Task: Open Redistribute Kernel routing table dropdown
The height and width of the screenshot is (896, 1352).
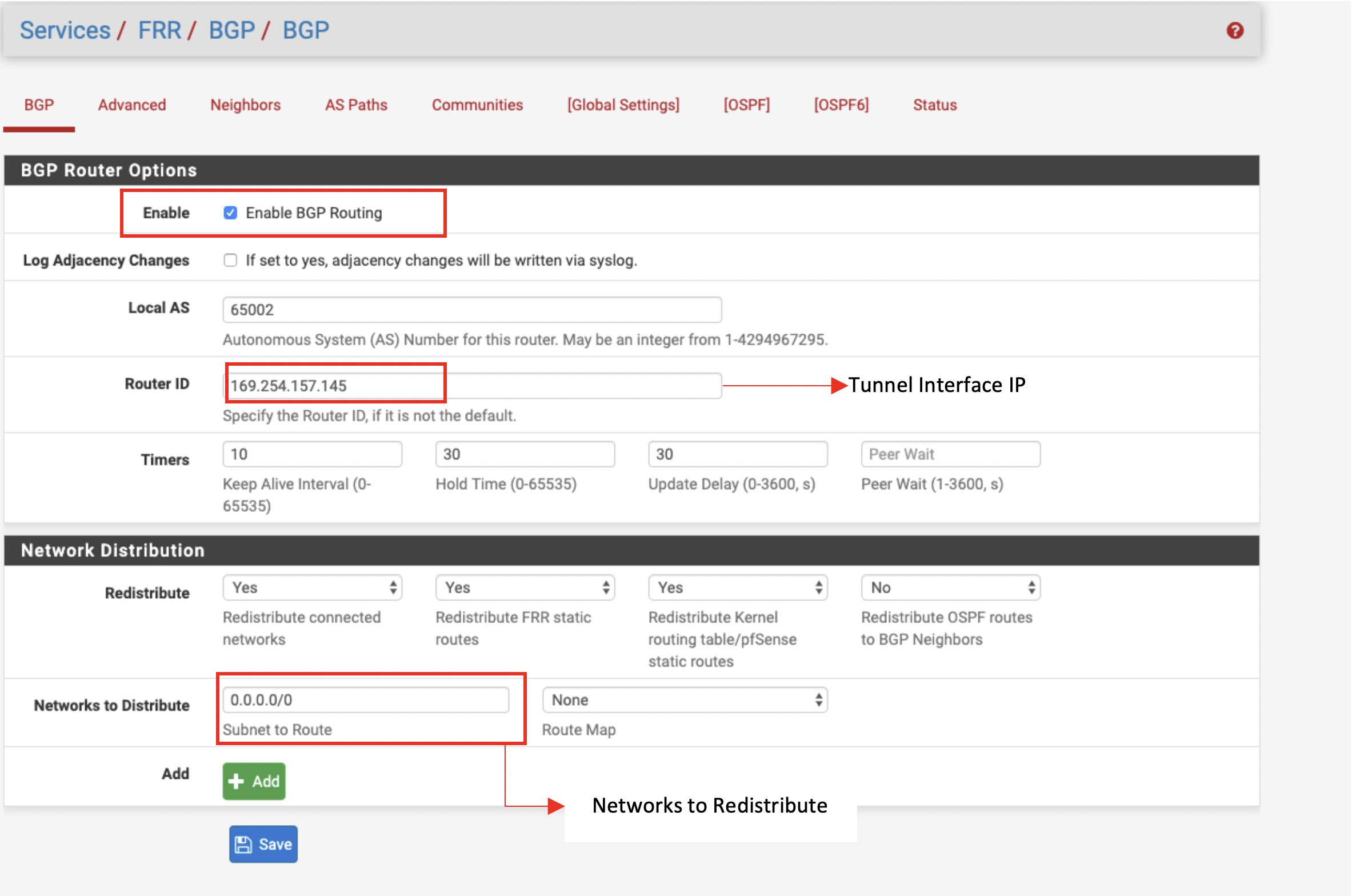Action: click(737, 587)
